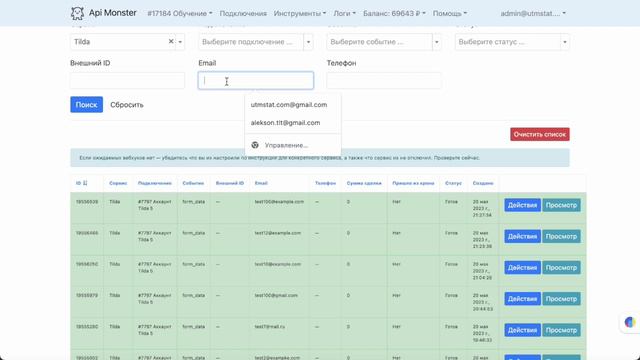Focus the Телефон input field
Image resolution: width=640 pixels, height=360 pixels.
pos(384,80)
